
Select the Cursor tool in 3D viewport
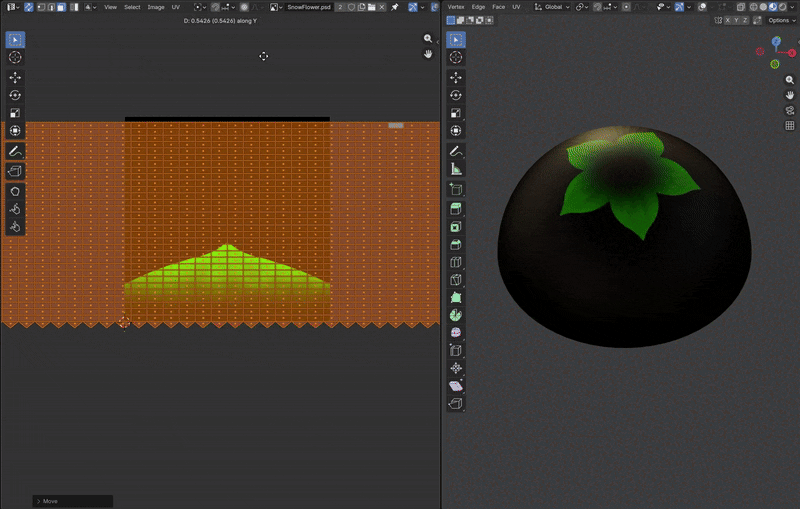pyautogui.click(x=456, y=58)
